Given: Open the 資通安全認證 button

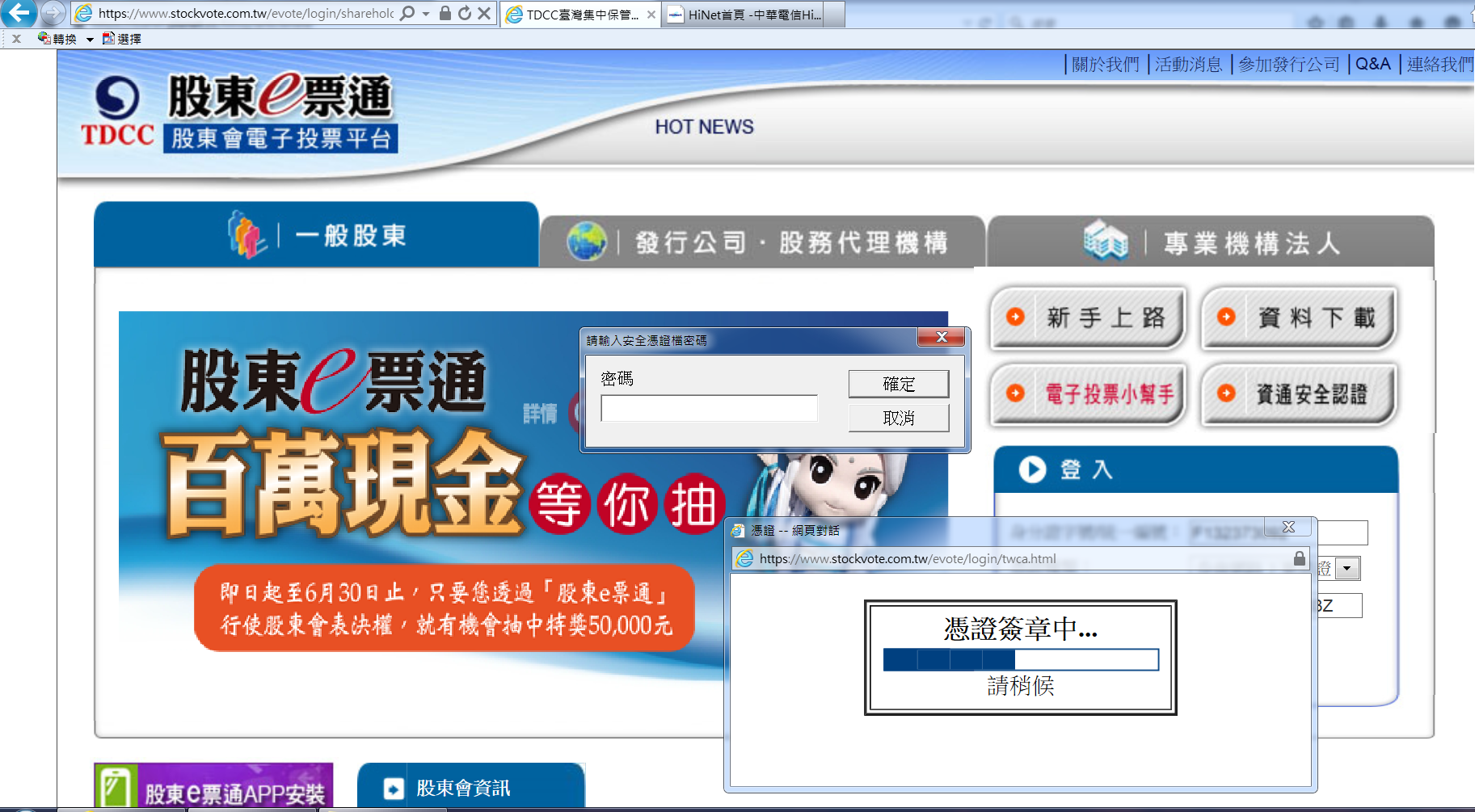Looking at the screenshot, I should (1300, 393).
